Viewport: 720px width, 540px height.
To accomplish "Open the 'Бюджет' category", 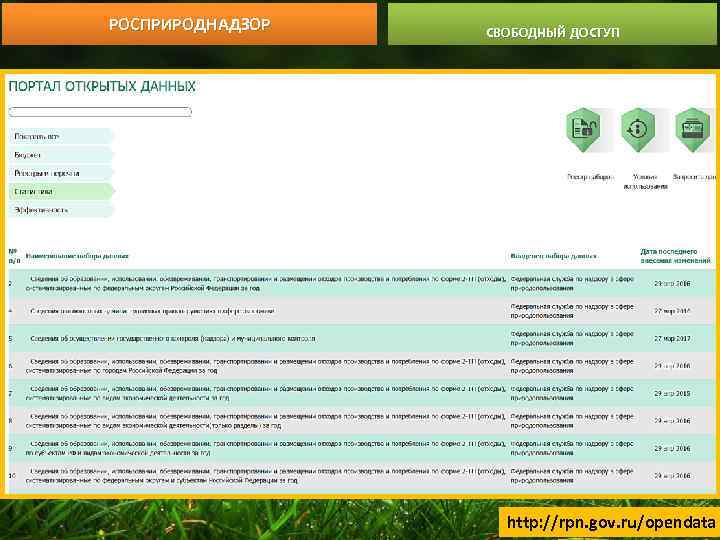I will (x=61, y=155).
